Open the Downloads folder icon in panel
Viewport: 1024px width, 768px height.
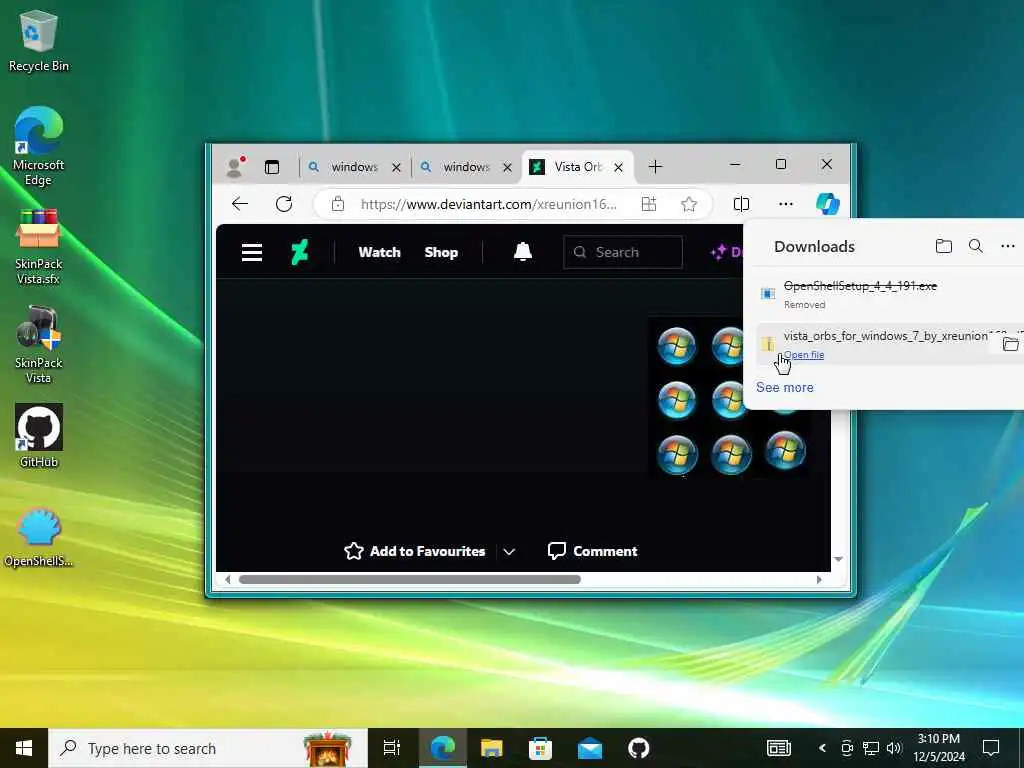[944, 246]
